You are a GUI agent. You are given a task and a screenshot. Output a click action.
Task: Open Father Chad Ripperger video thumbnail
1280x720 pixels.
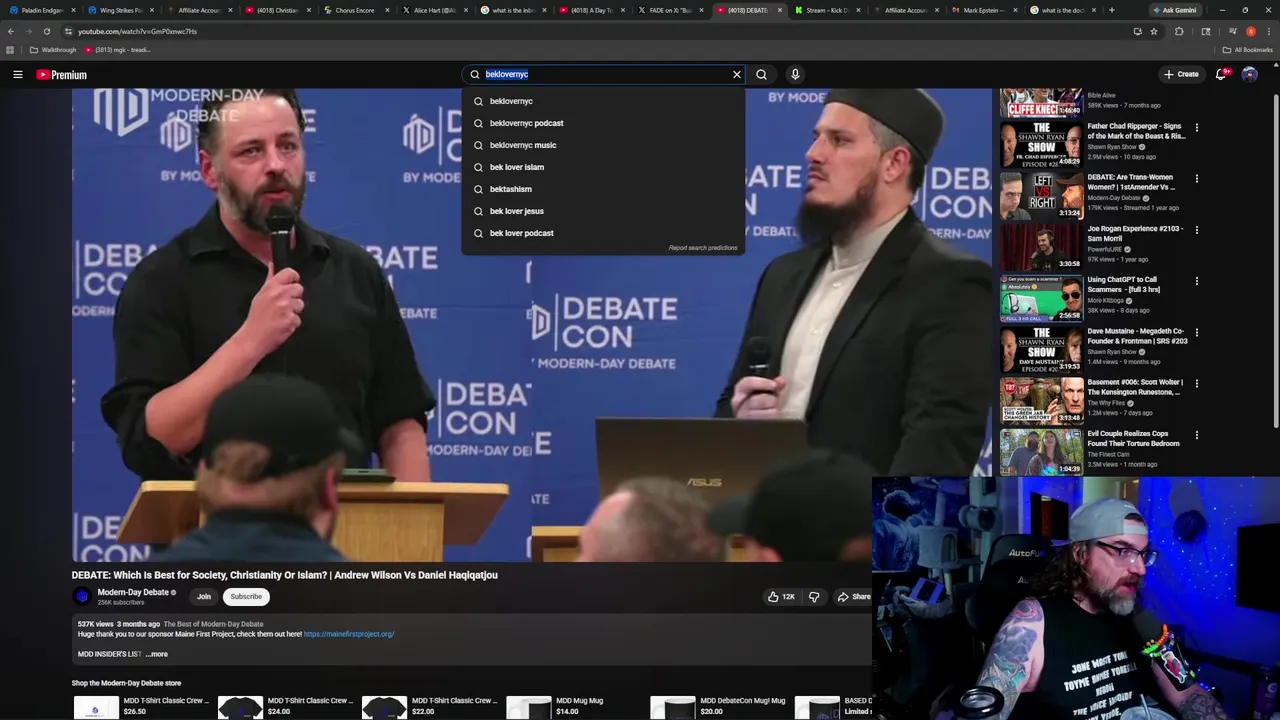coord(1041,144)
